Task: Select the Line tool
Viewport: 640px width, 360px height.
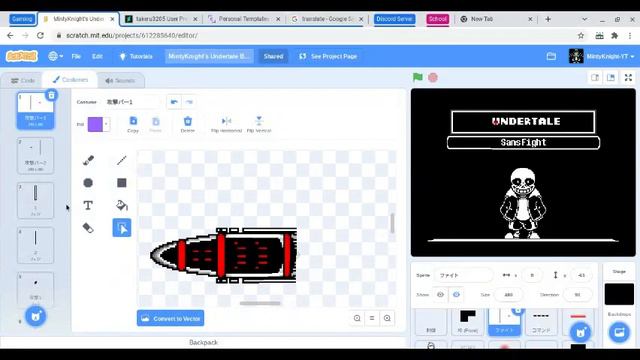Action: pos(122,160)
